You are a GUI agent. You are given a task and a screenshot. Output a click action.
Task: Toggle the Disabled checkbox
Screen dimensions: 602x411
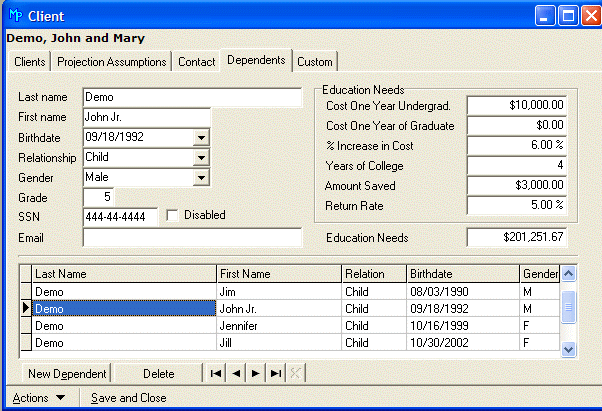tap(172, 215)
